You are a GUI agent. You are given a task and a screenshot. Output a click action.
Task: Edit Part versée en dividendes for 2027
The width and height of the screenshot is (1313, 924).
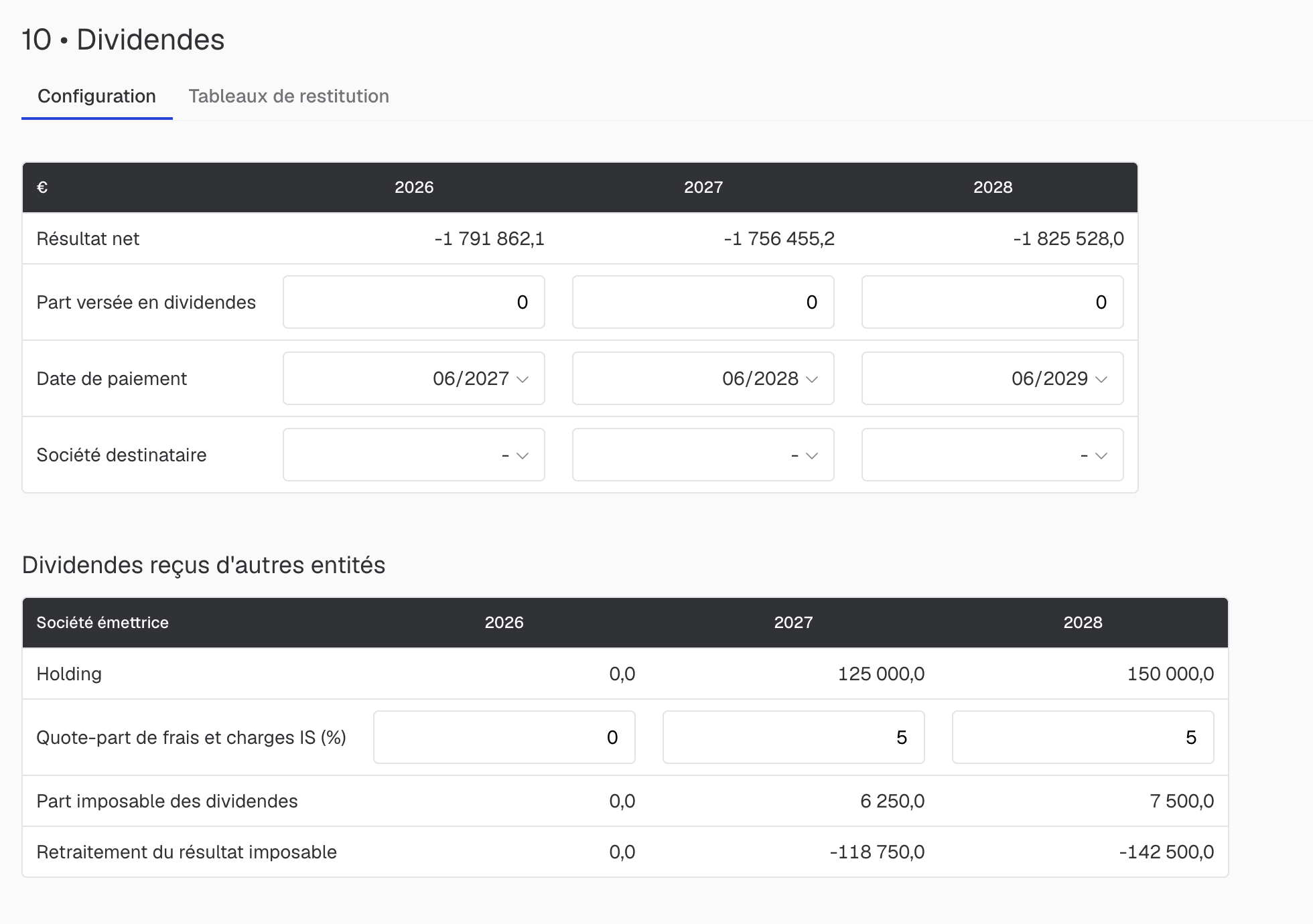click(703, 302)
